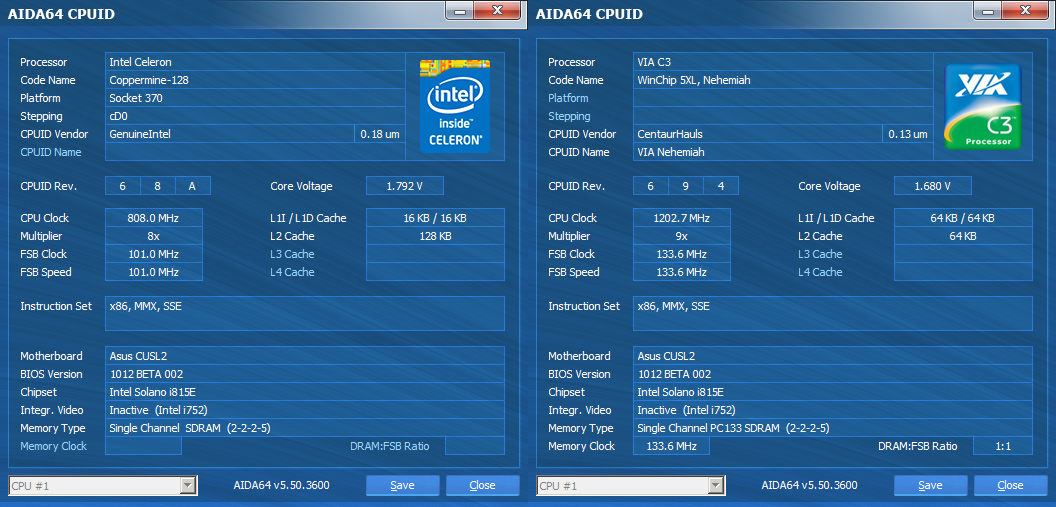
Task: Close the VIA C3 CPUID window
Action: [x=1010, y=485]
